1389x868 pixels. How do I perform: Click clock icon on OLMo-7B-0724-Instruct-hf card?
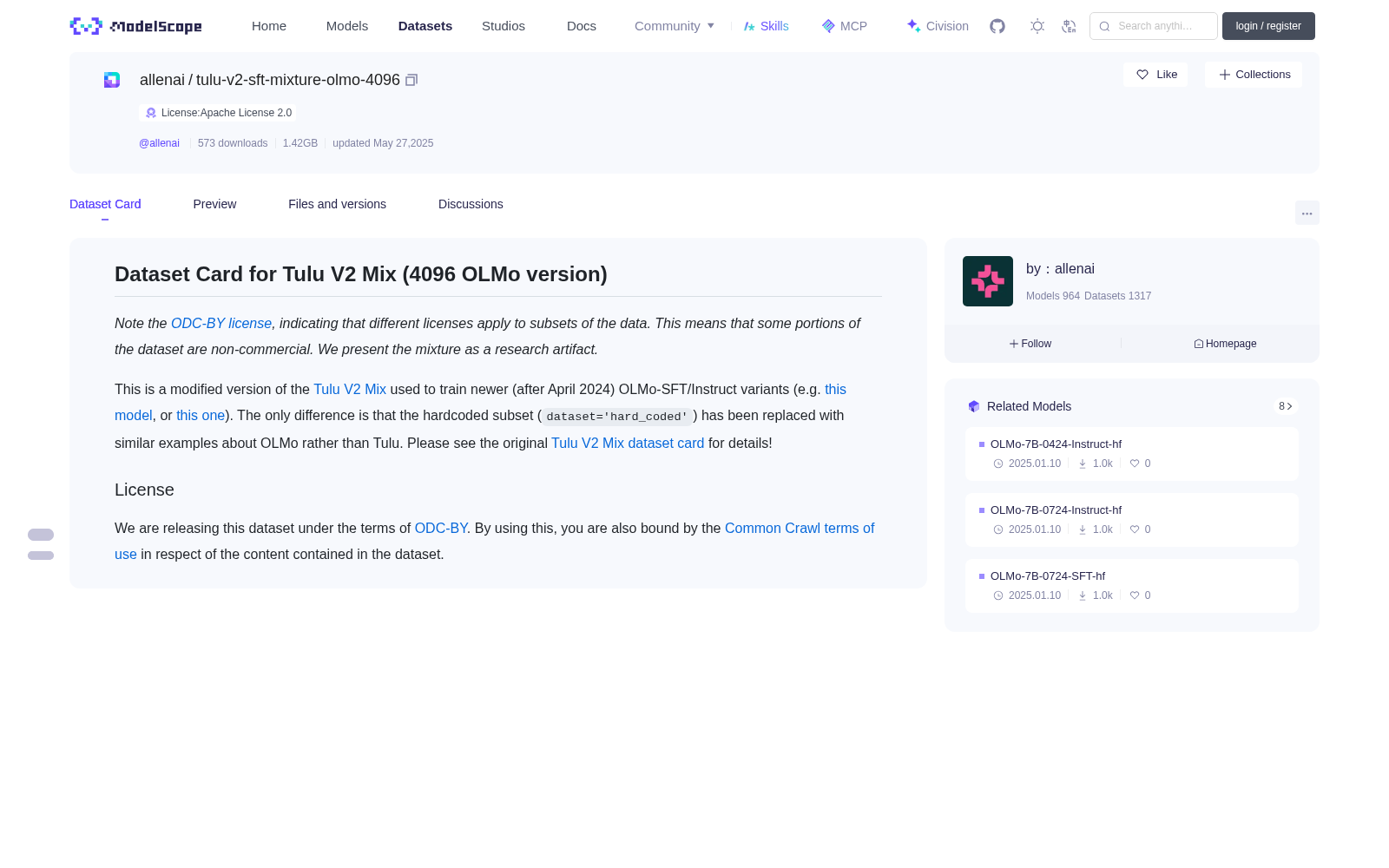pyautogui.click(x=998, y=529)
